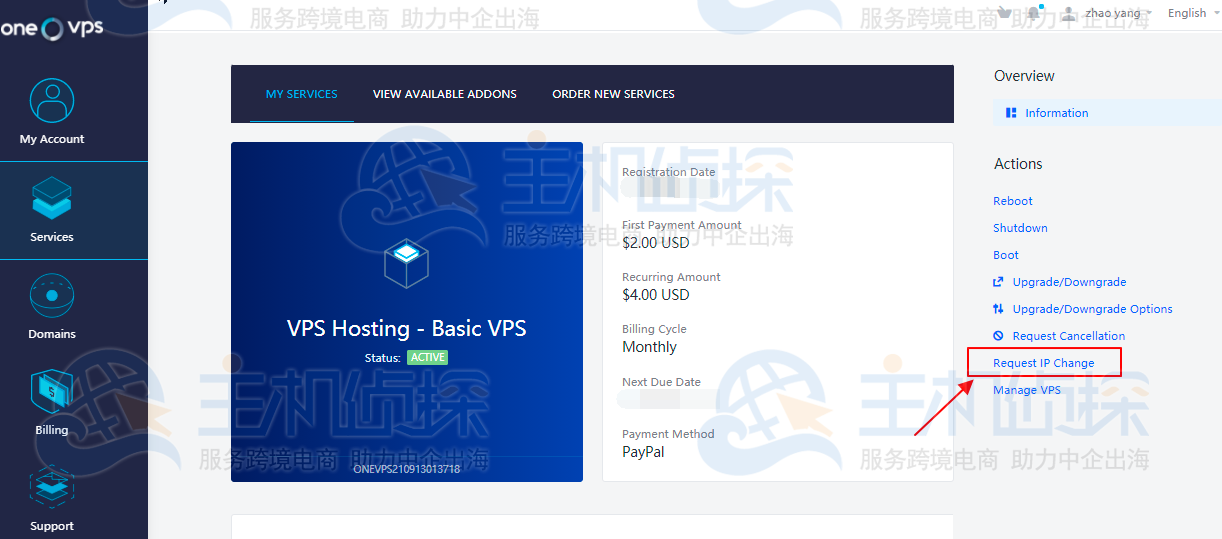This screenshot has height=539, width=1222.
Task: Open View Available Addons tab
Action: click(x=445, y=94)
